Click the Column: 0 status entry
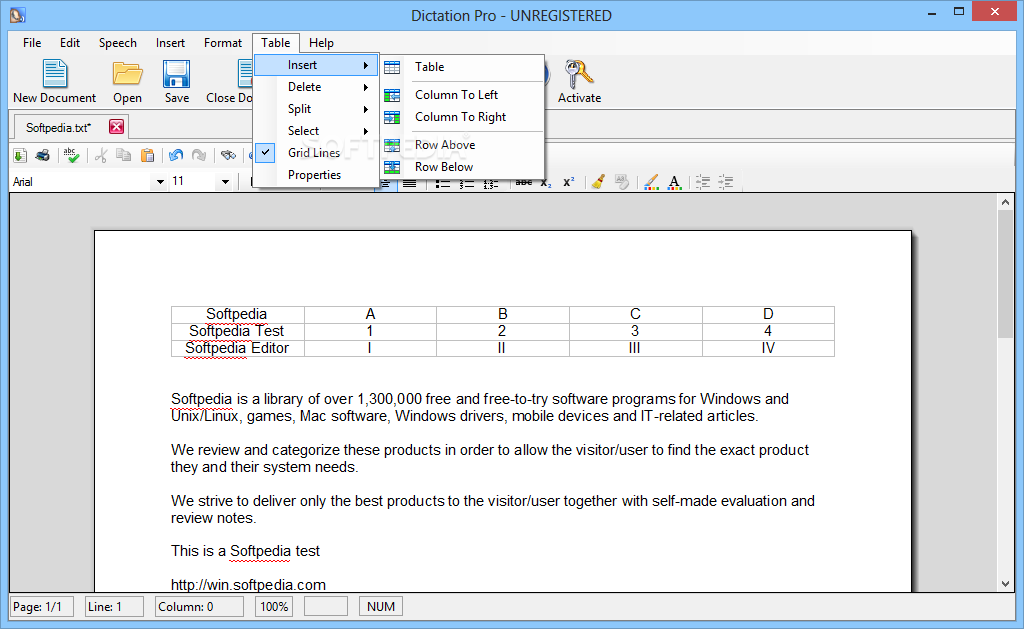This screenshot has width=1024, height=629. [199, 607]
